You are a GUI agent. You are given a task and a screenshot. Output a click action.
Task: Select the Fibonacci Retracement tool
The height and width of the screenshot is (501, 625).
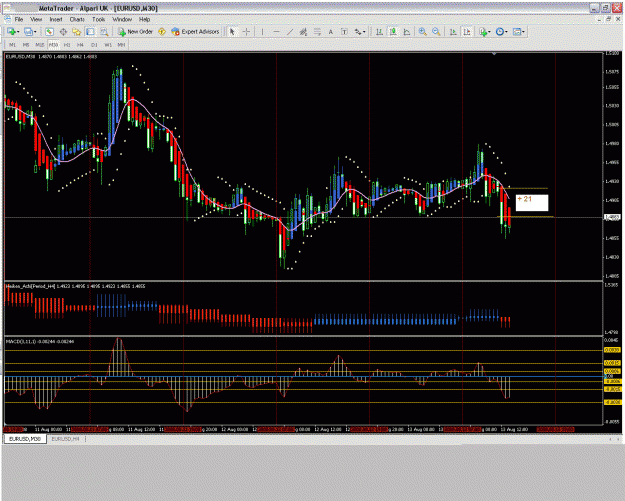click(x=317, y=31)
